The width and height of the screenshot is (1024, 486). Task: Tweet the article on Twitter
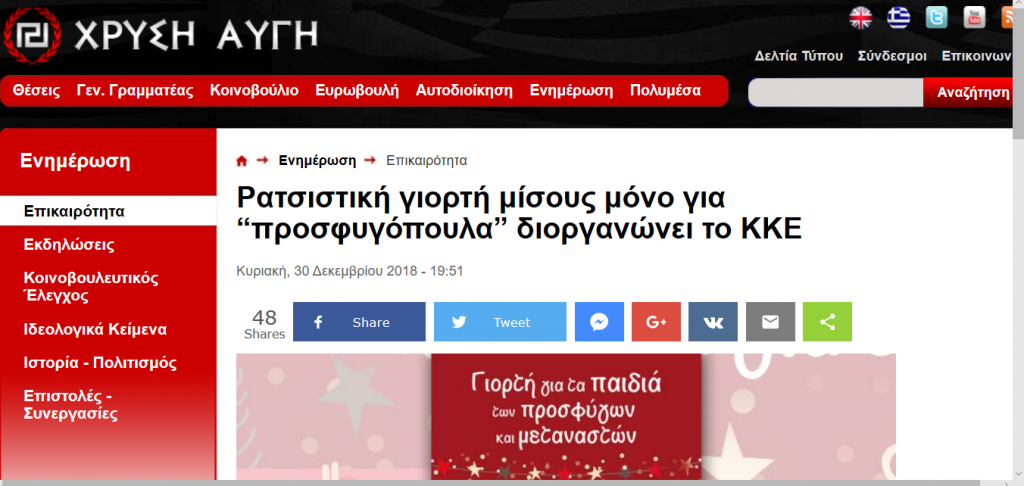coord(500,321)
